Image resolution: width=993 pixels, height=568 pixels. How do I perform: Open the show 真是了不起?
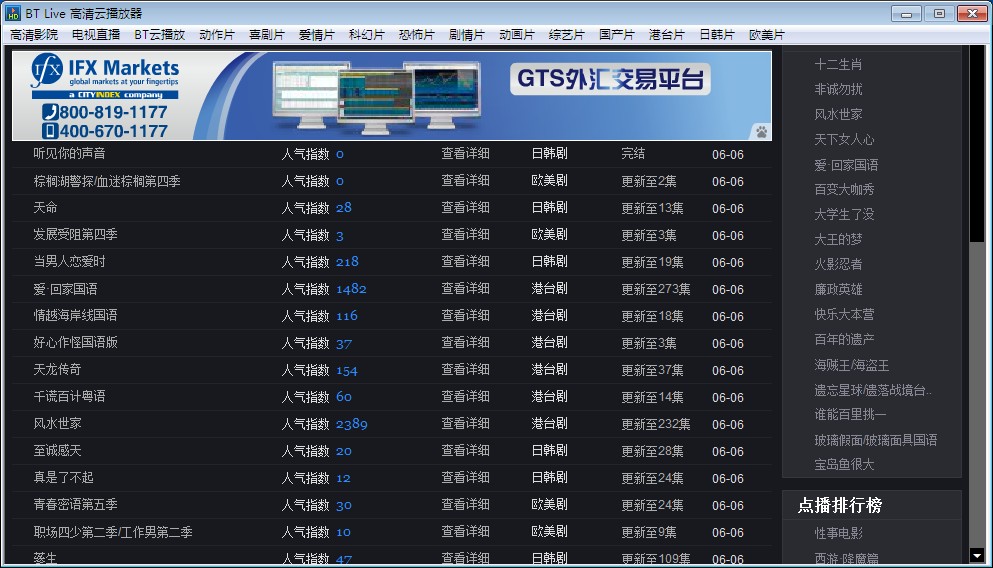[x=63, y=477]
